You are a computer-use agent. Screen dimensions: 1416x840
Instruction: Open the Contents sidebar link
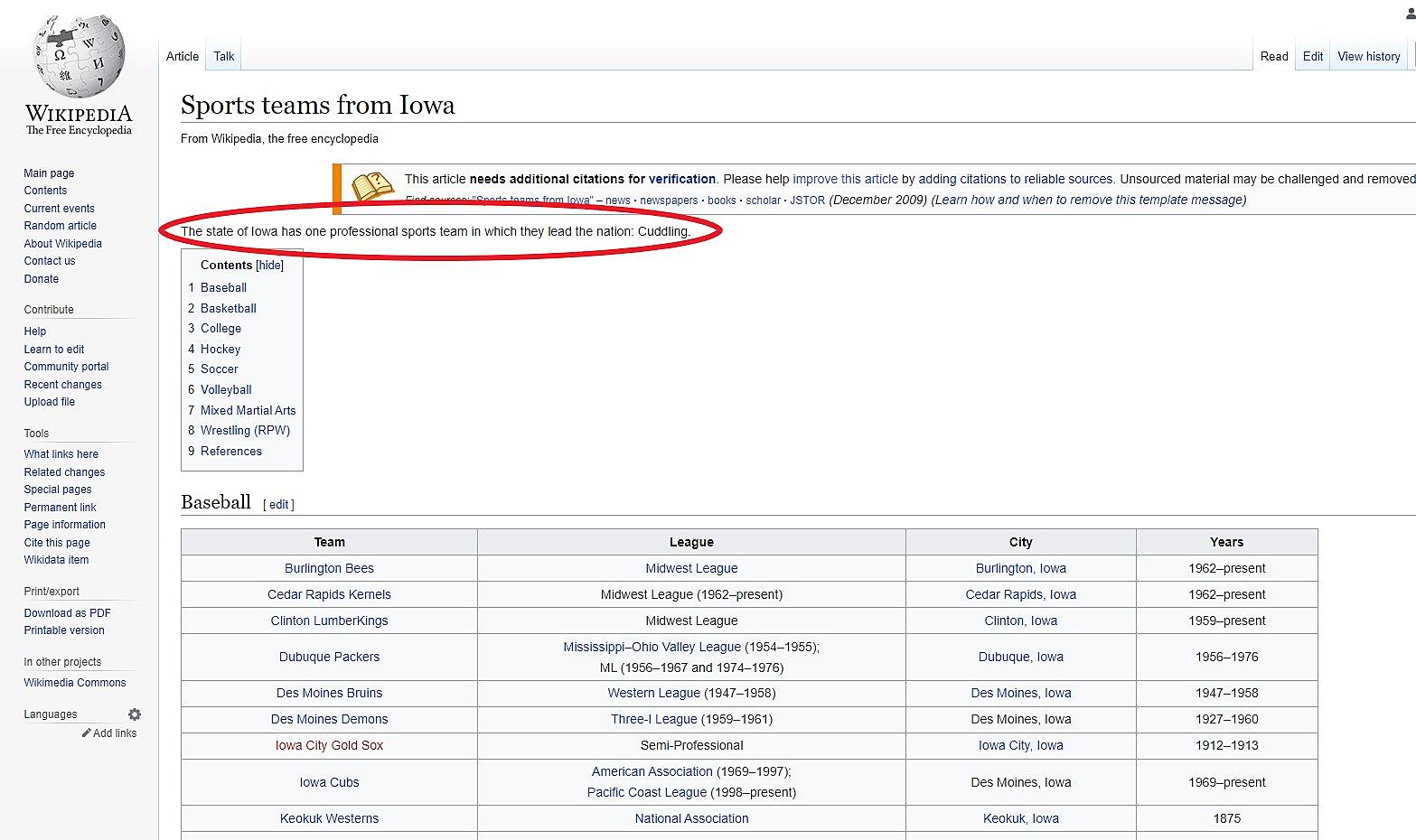[45, 191]
